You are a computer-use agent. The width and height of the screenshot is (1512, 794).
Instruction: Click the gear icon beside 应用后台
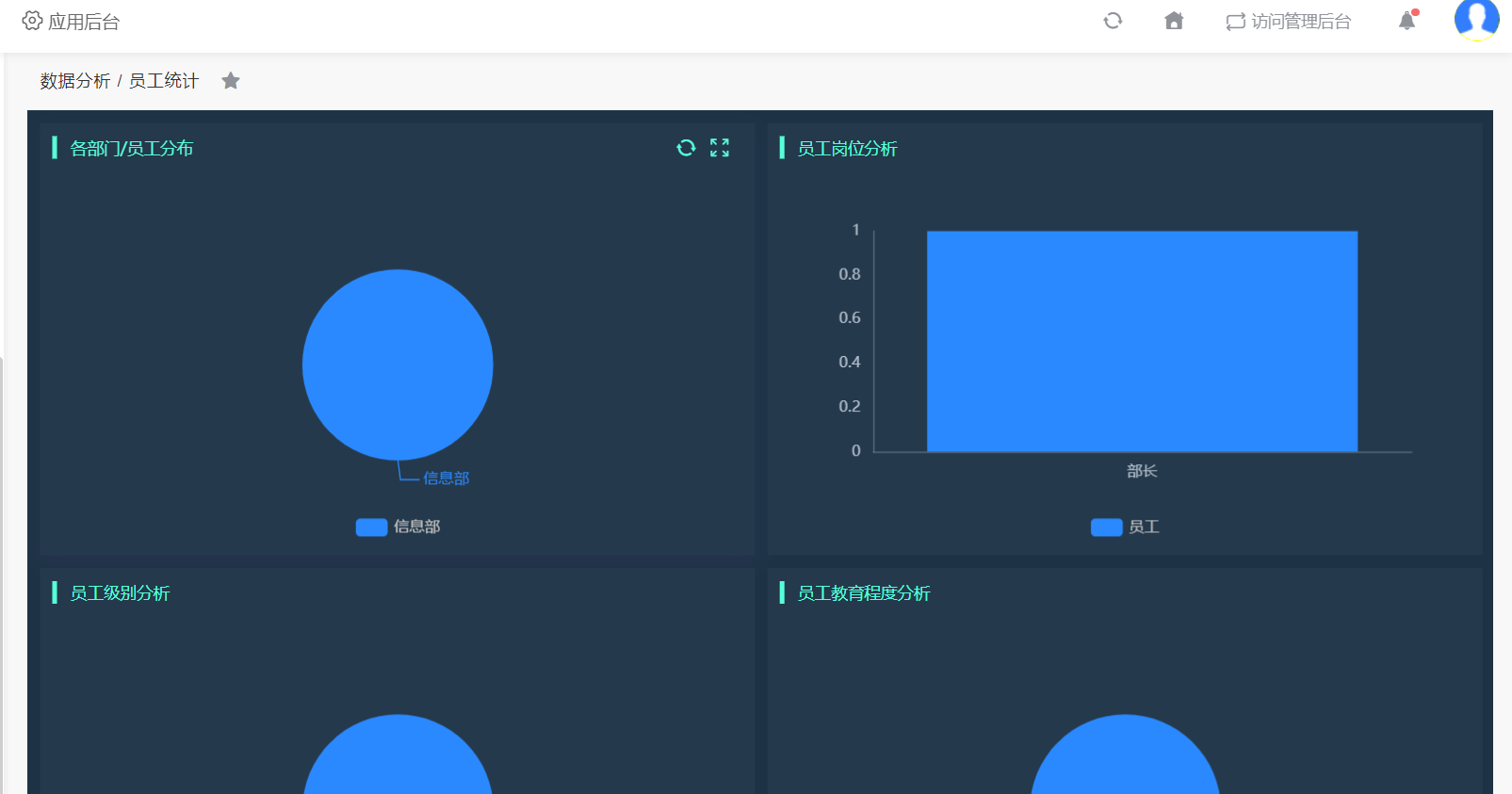pos(32,21)
